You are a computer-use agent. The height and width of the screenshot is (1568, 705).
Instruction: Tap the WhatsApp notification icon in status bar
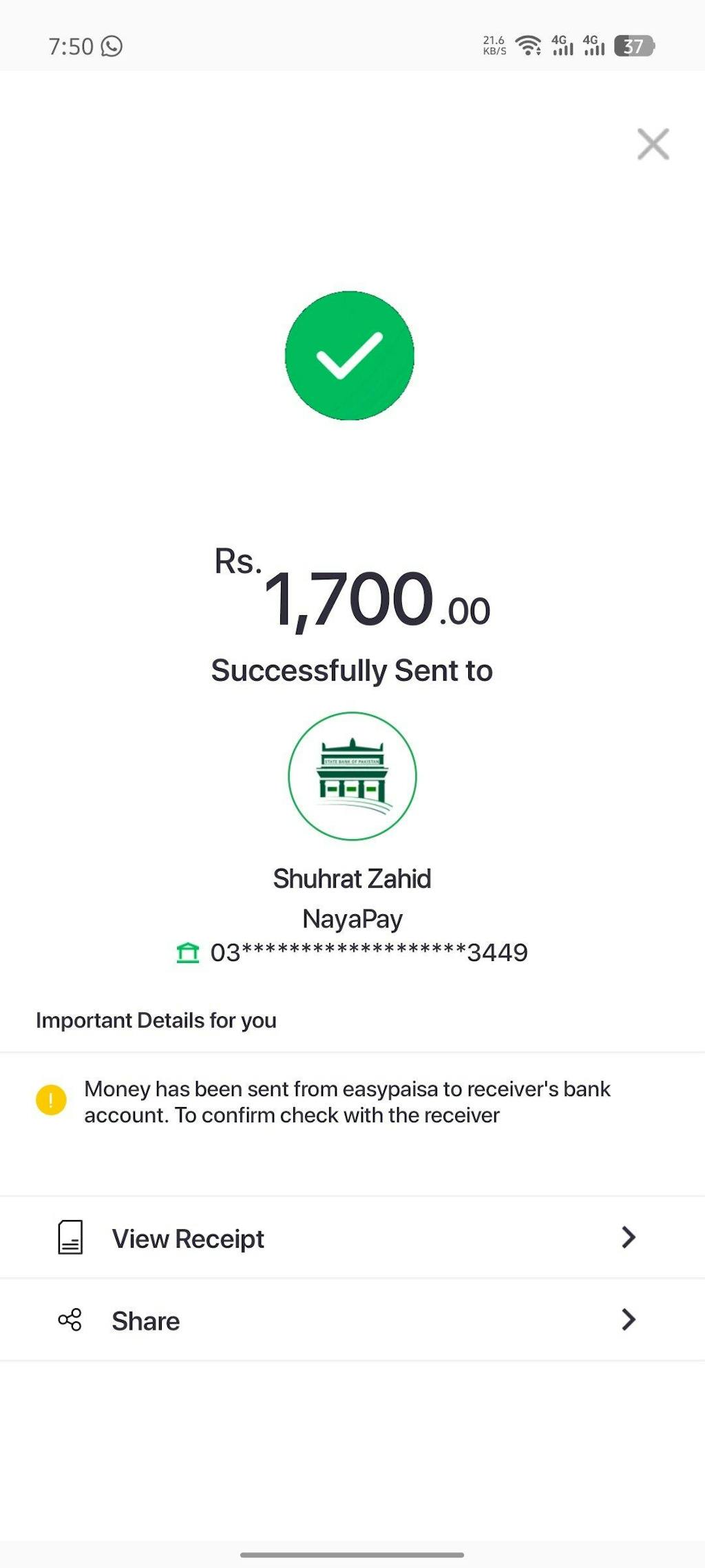tap(112, 46)
